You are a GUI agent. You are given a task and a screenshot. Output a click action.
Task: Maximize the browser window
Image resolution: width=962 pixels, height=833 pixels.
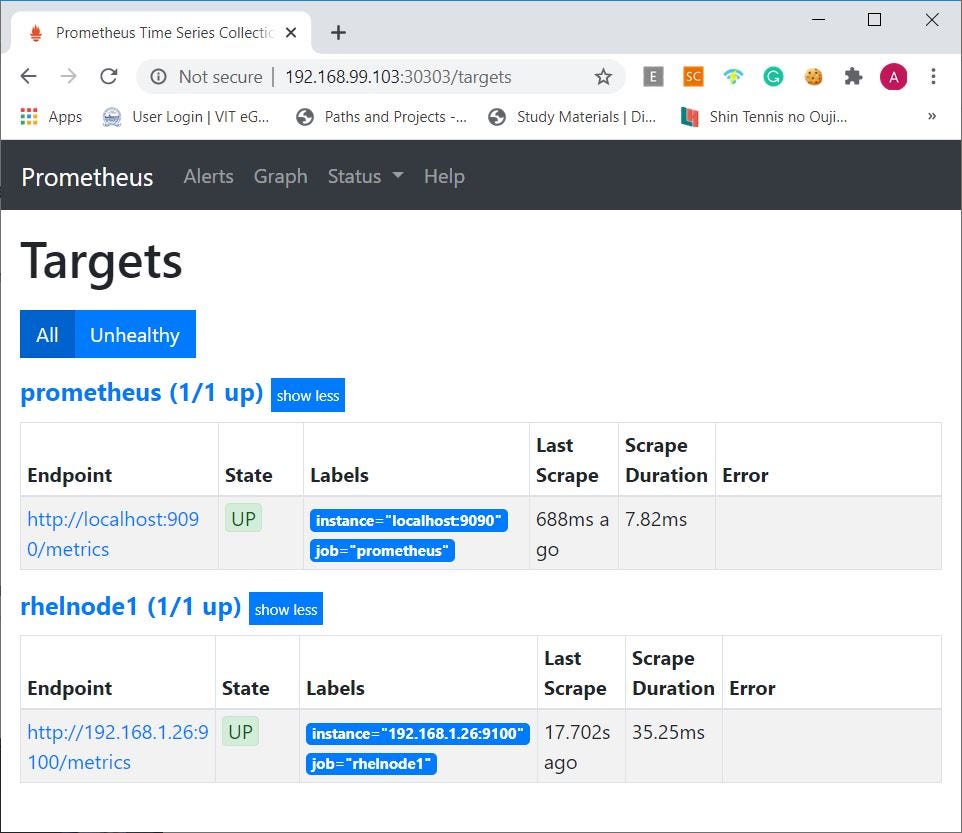[x=874, y=20]
